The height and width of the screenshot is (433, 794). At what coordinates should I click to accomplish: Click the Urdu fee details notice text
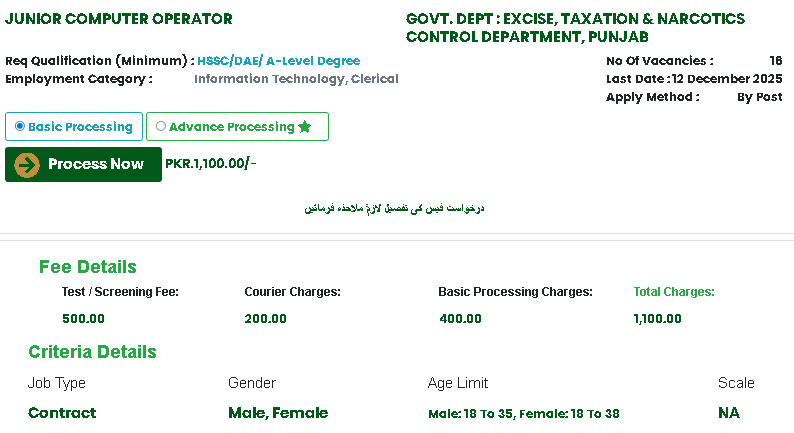[394, 209]
